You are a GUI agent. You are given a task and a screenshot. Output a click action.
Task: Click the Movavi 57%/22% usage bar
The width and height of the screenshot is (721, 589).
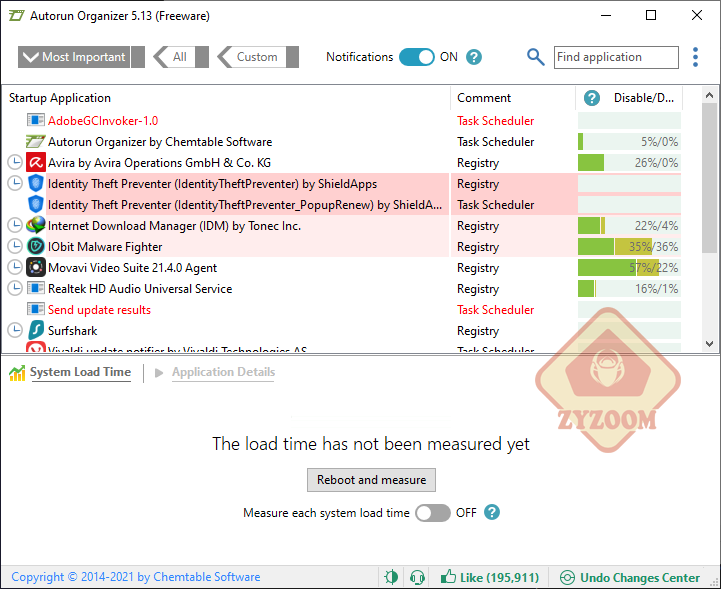(x=629, y=268)
